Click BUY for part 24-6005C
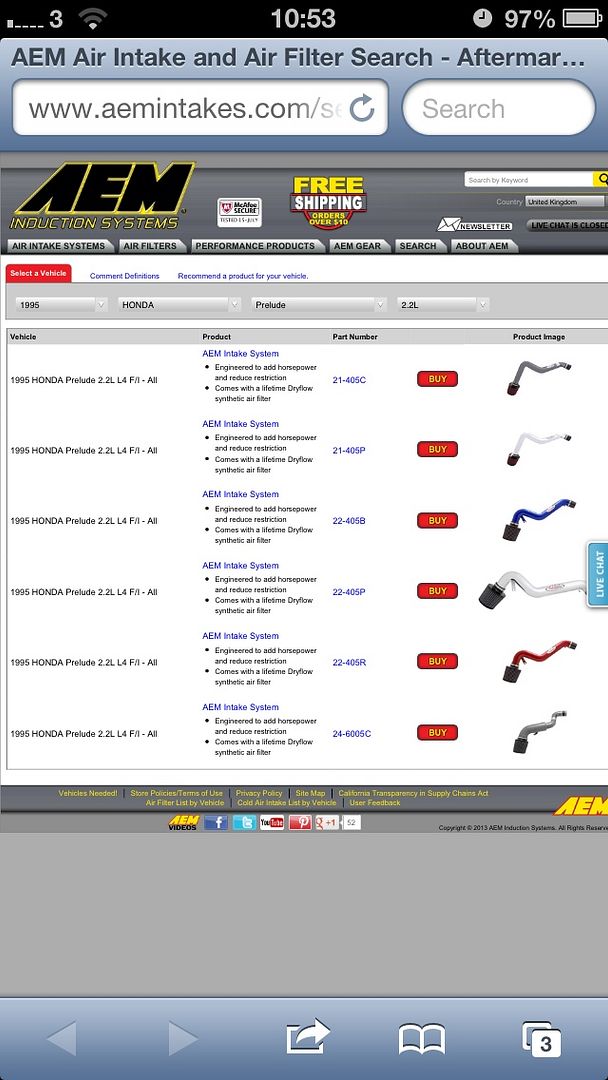Screen dimensions: 608x1080 click(437, 733)
